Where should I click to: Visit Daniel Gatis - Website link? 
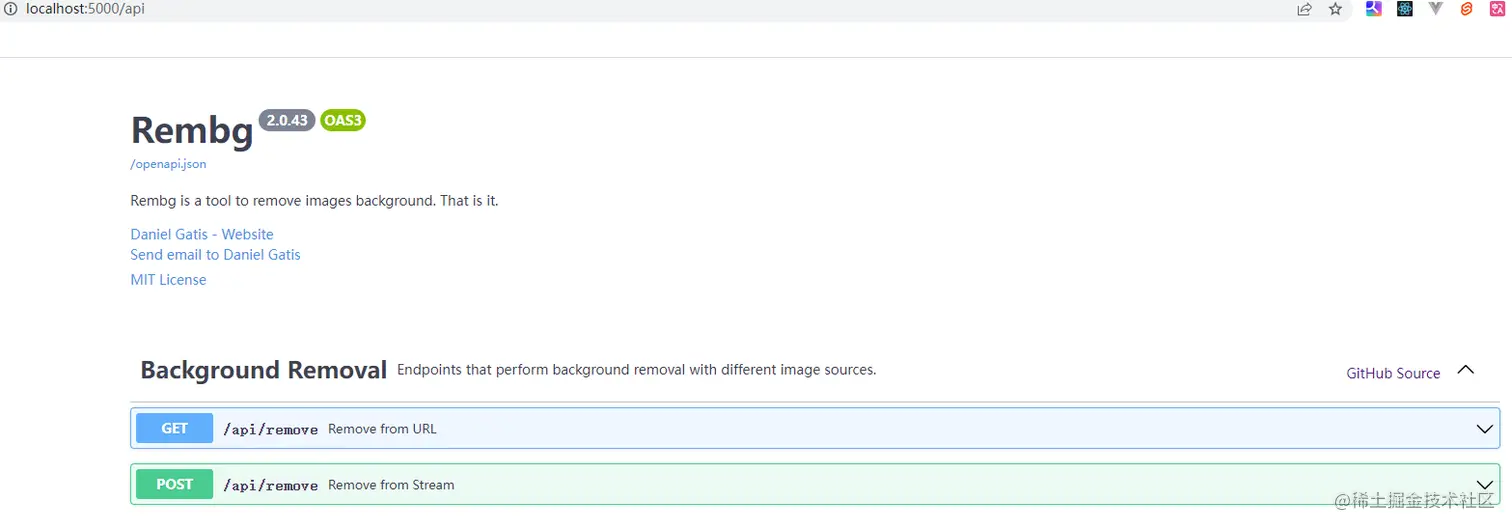(x=202, y=234)
